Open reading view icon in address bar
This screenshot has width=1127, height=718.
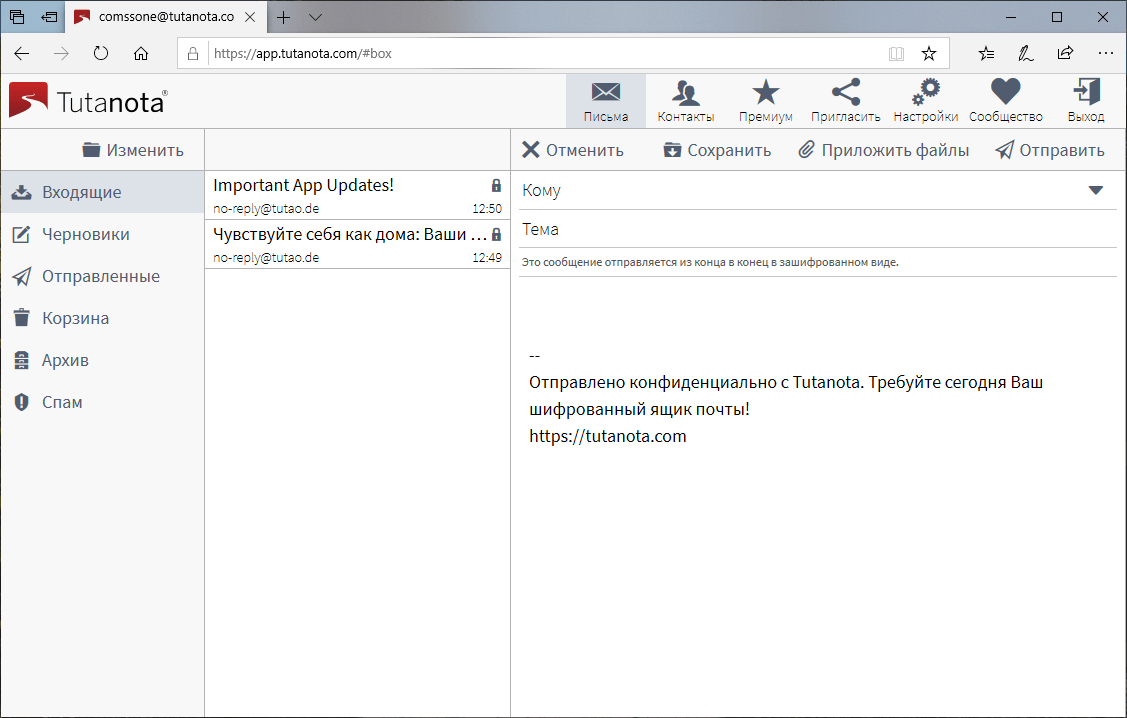(896, 53)
